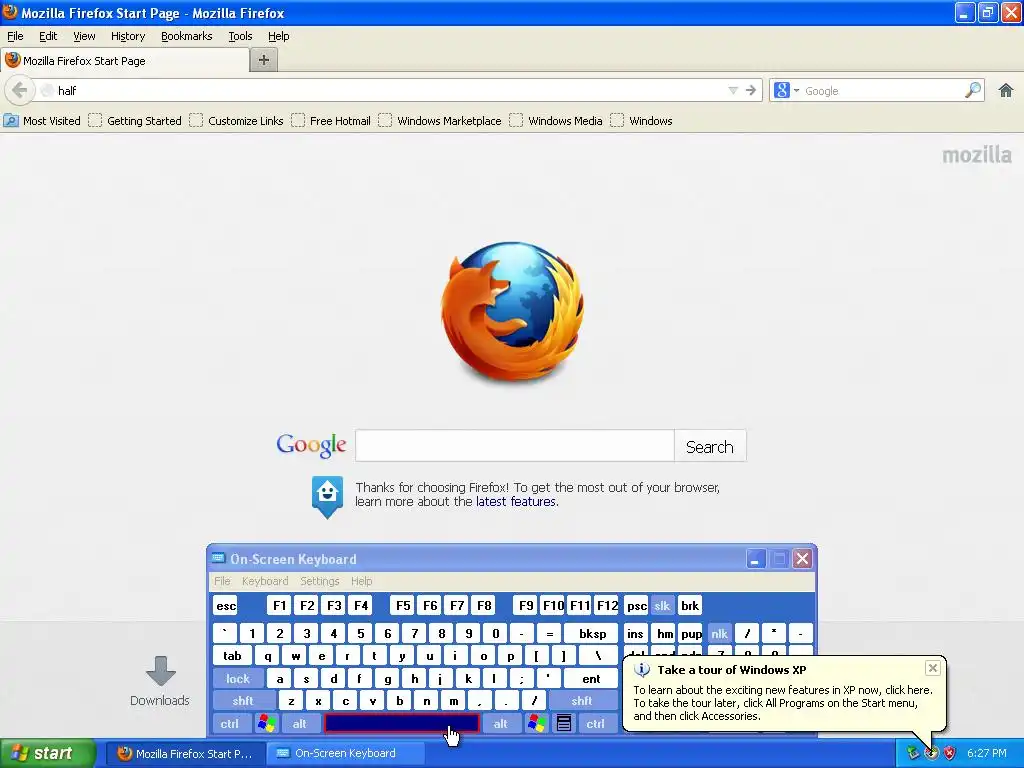Toggle the left alt key
This screenshot has height=768, width=1024.
(x=299, y=724)
